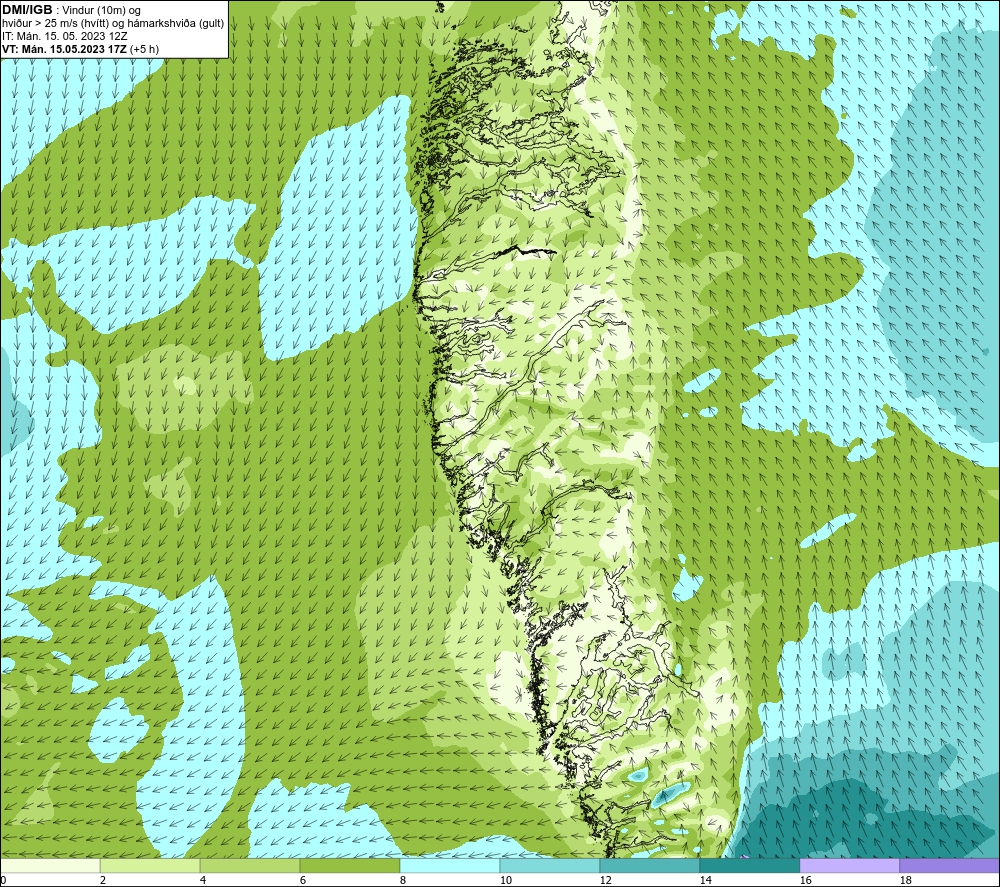Click the 'hviður > 25 m/s (hvítt)' line
Screen dimensions: 1000x887
coord(55,24)
